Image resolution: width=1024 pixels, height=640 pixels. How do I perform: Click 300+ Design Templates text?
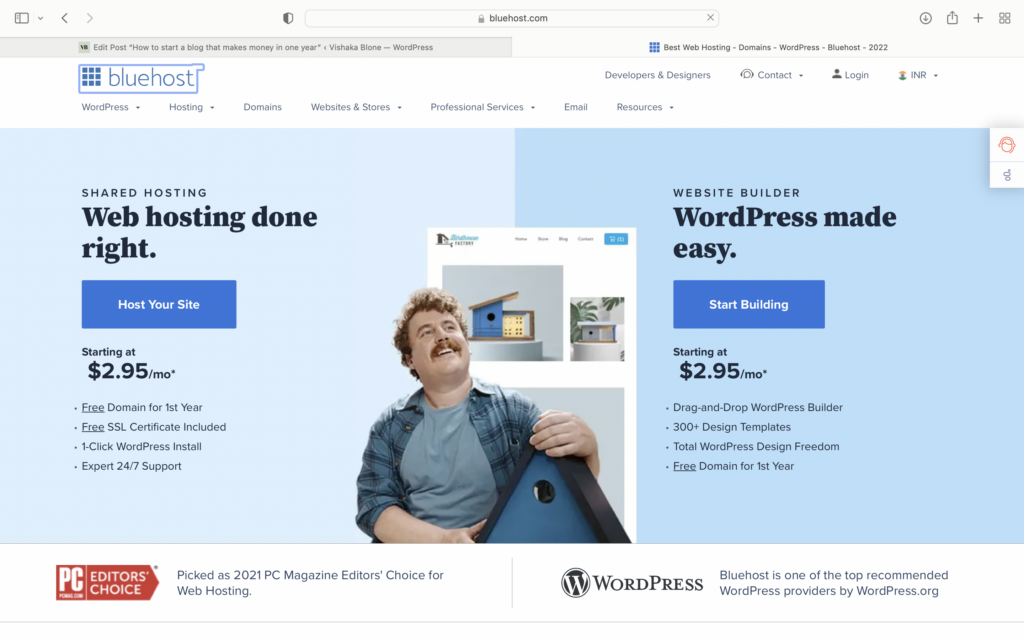(731, 427)
